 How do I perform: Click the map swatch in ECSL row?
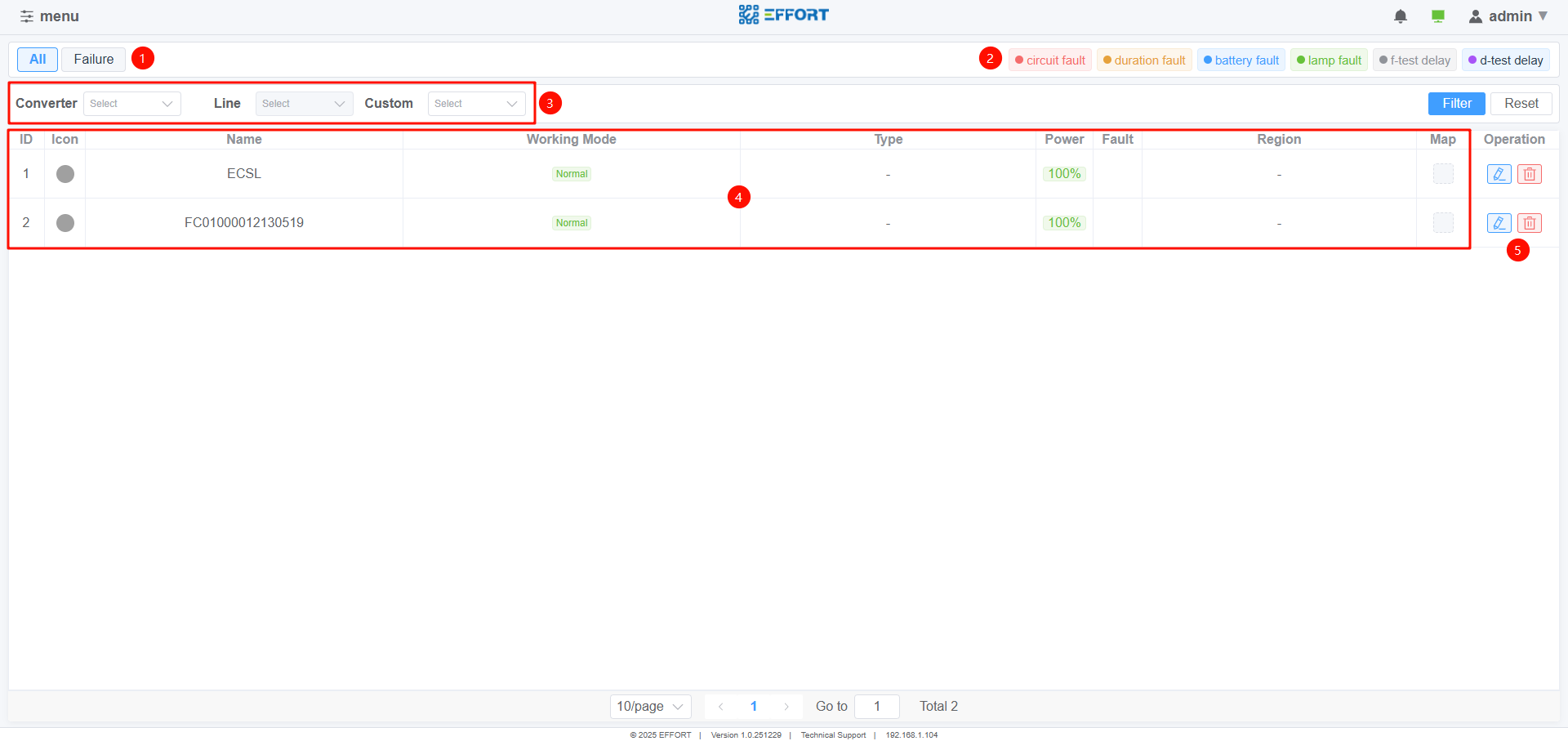(1443, 174)
